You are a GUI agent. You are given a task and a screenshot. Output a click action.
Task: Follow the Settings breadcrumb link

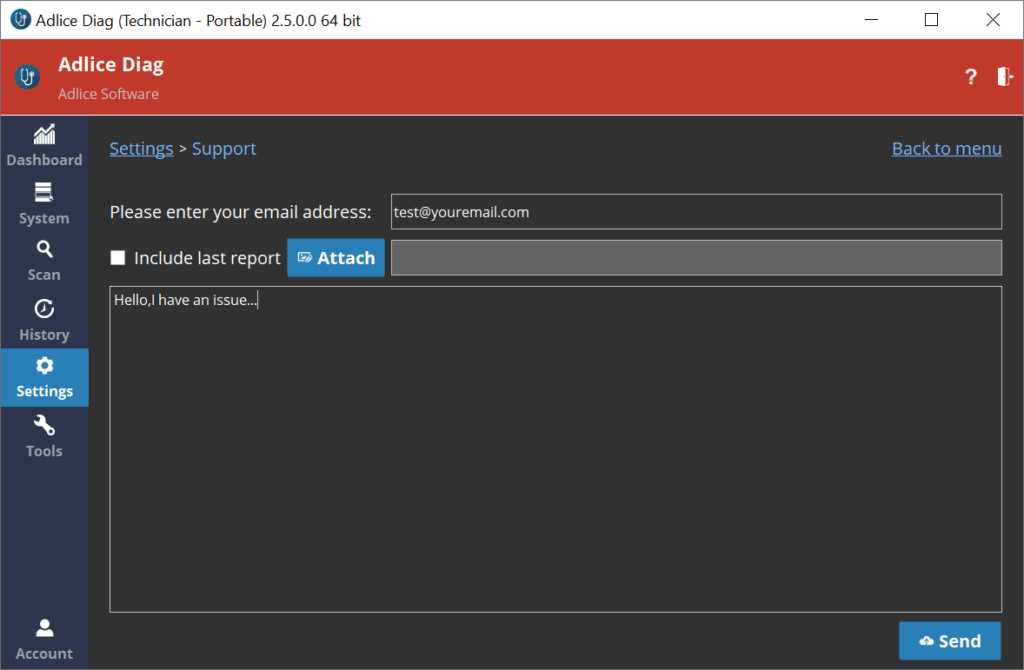(x=141, y=149)
